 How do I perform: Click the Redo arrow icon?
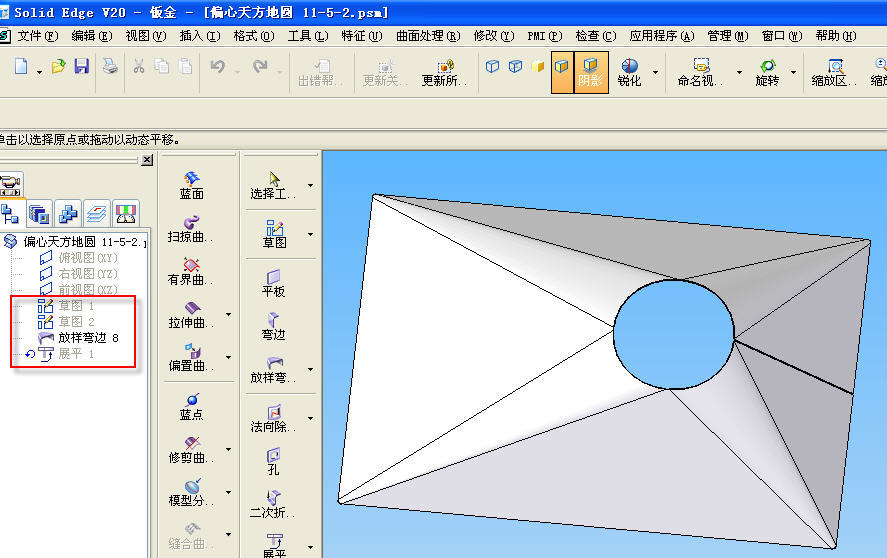(260, 67)
